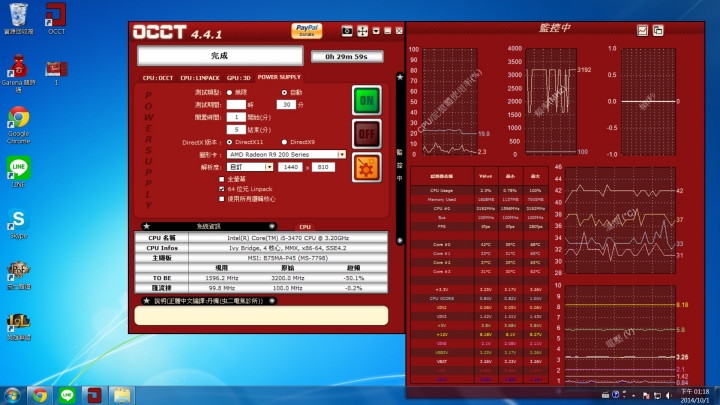Click the +12V row in sensor table
The height and width of the screenshot is (405, 720).
[479, 334]
